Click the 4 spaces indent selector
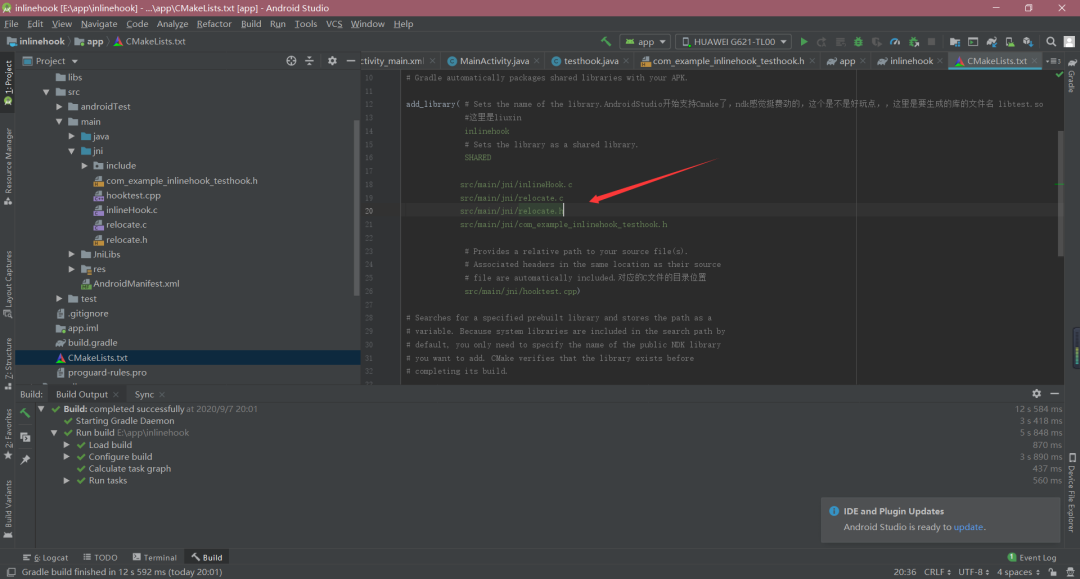The height and width of the screenshot is (579, 1080). pos(1019,572)
